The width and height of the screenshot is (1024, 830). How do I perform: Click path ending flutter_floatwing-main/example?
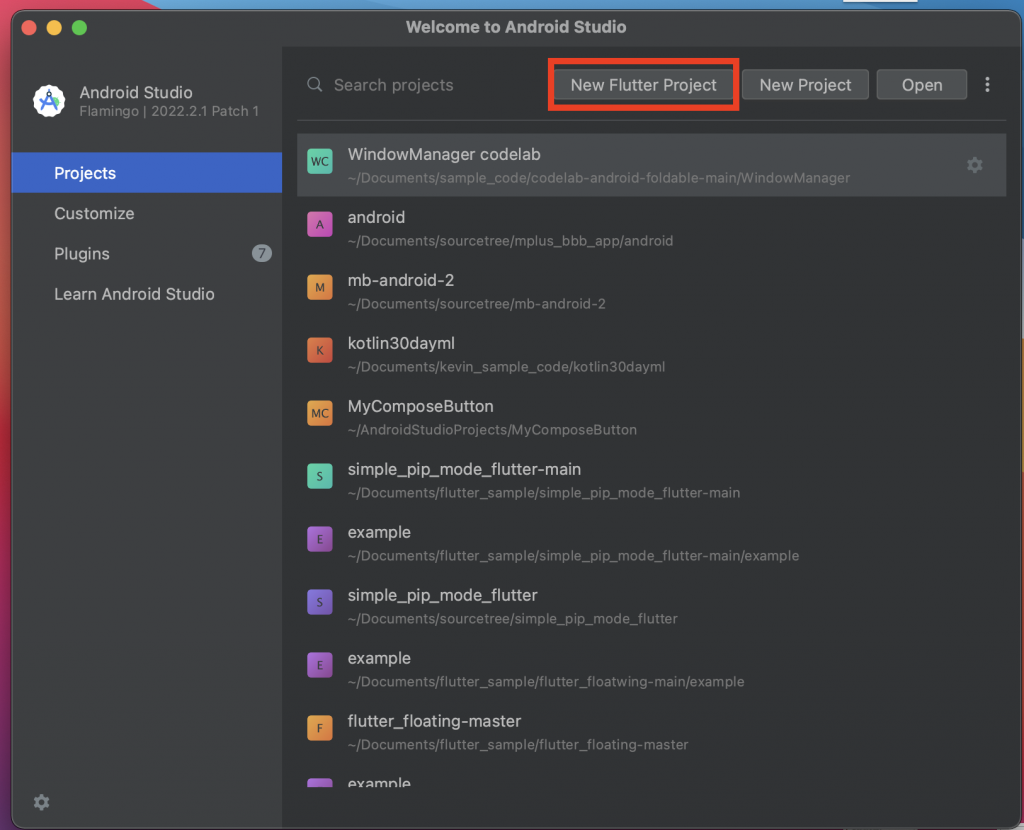click(x=545, y=682)
